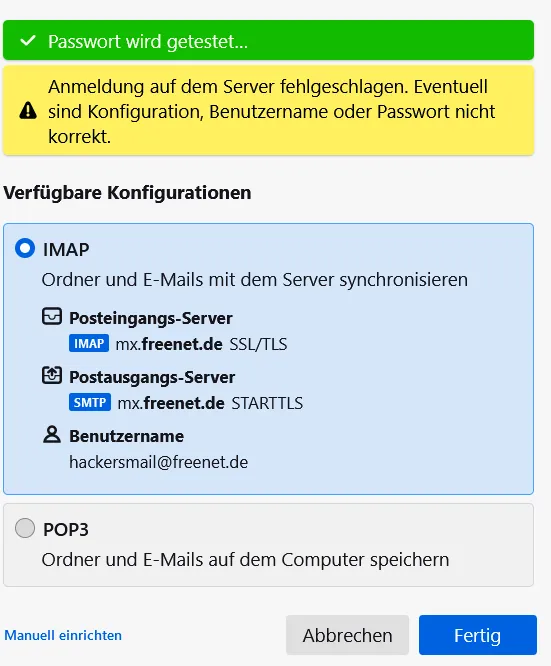Click the blue SMTP badge

tap(90, 402)
